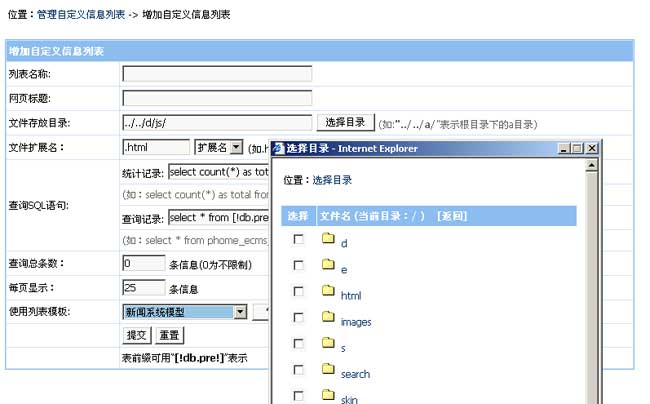
Task: Click the skin folder icon
Action: [x=327, y=397]
